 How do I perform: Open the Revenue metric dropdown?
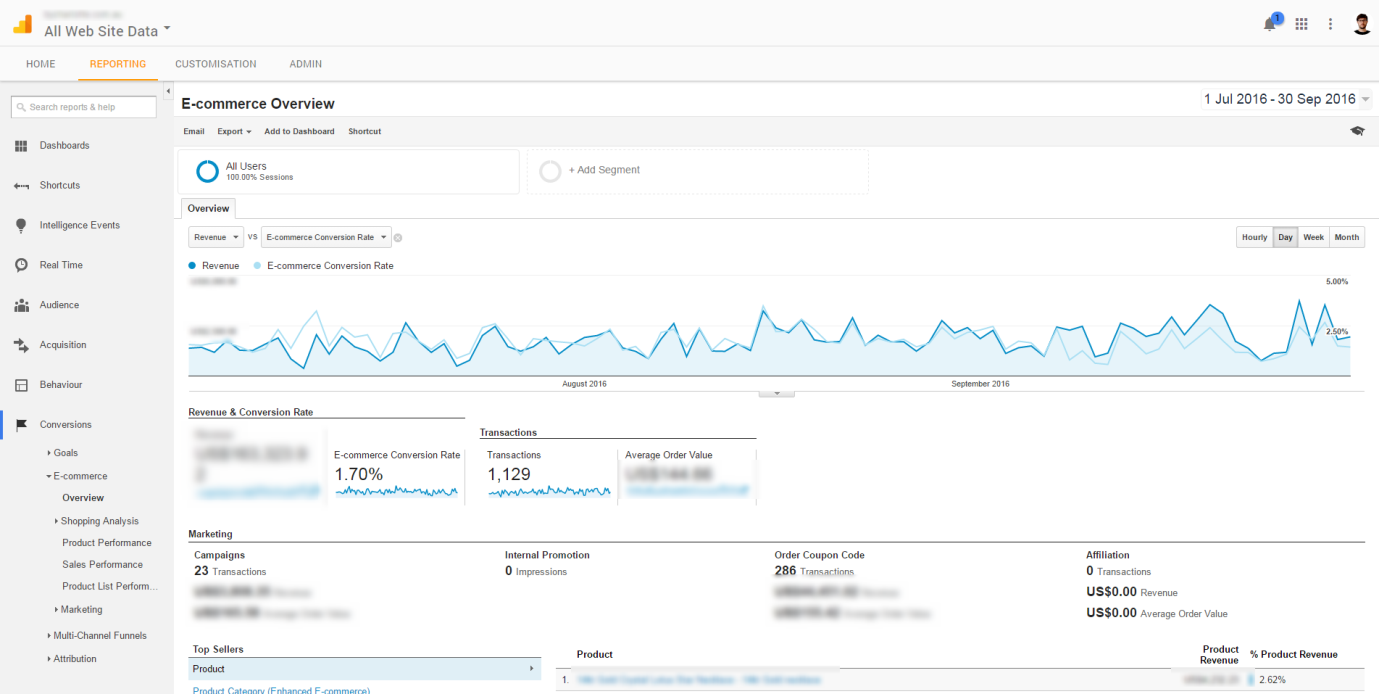coord(216,238)
